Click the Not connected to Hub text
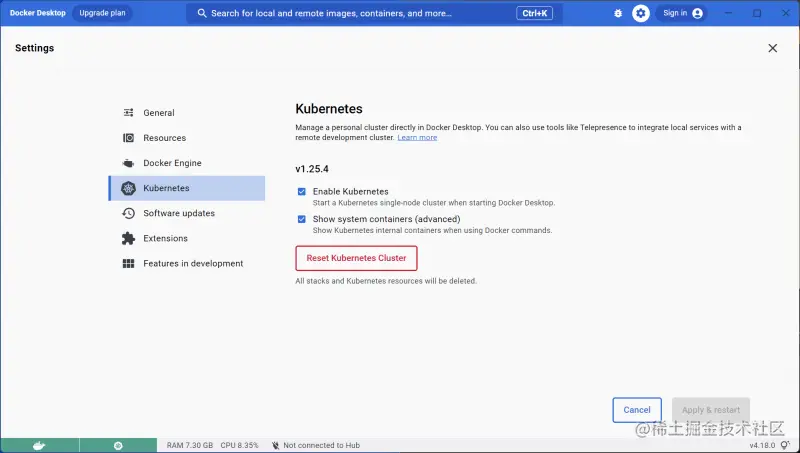Image resolution: width=800 pixels, height=453 pixels. point(321,445)
